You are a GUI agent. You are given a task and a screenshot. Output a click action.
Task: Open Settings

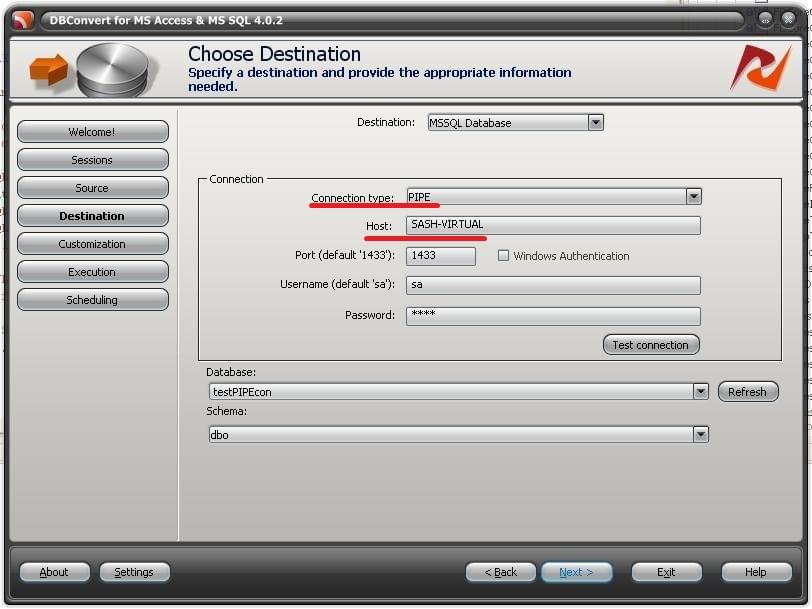134,572
